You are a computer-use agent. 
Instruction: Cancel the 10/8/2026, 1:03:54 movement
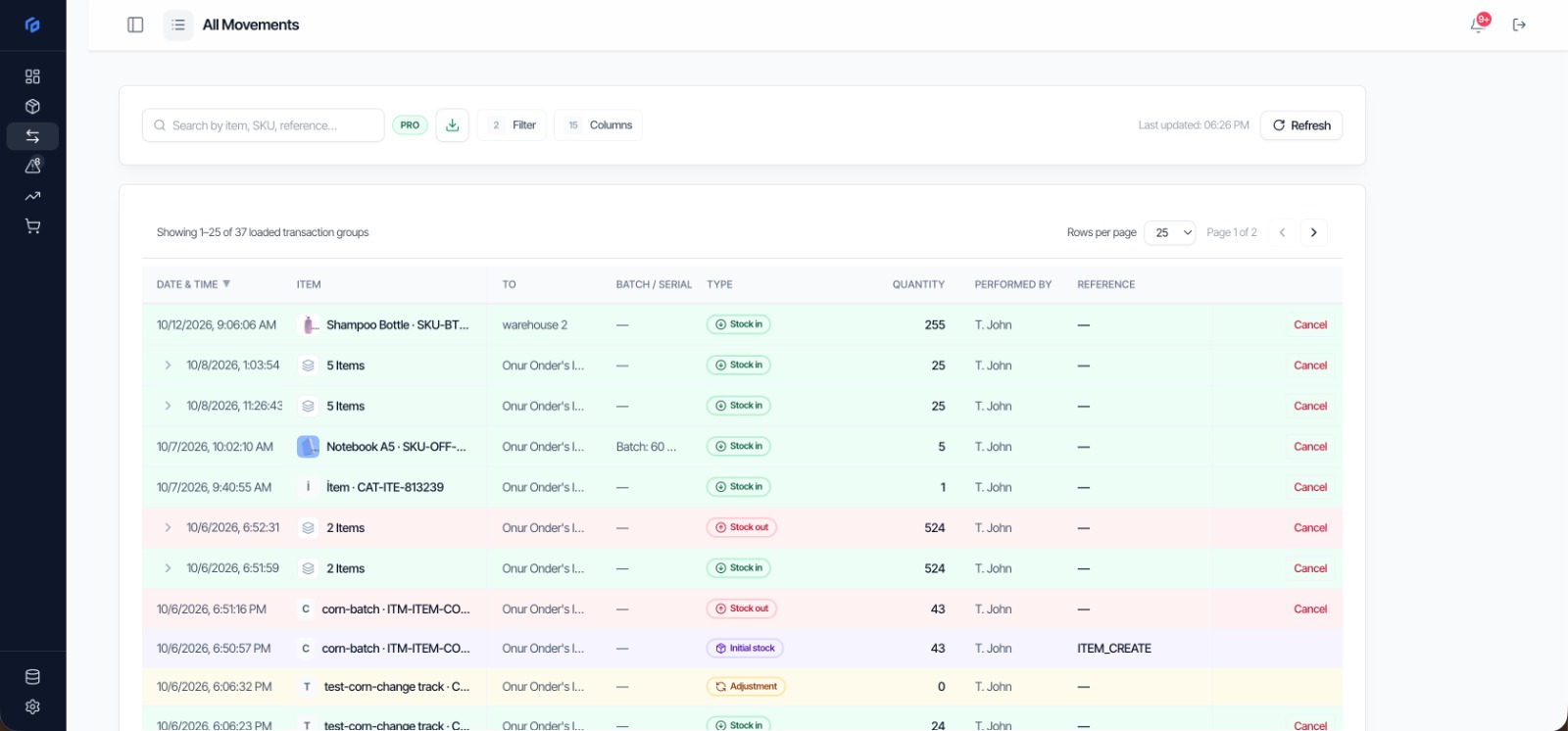tap(1309, 365)
